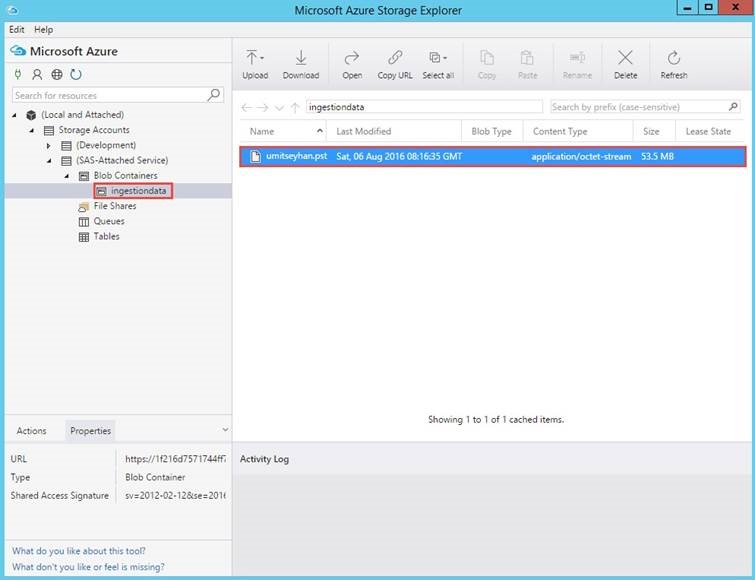Navigate forward with right arrow
Image resolution: width=755 pixels, height=580 pixels.
pos(262,107)
